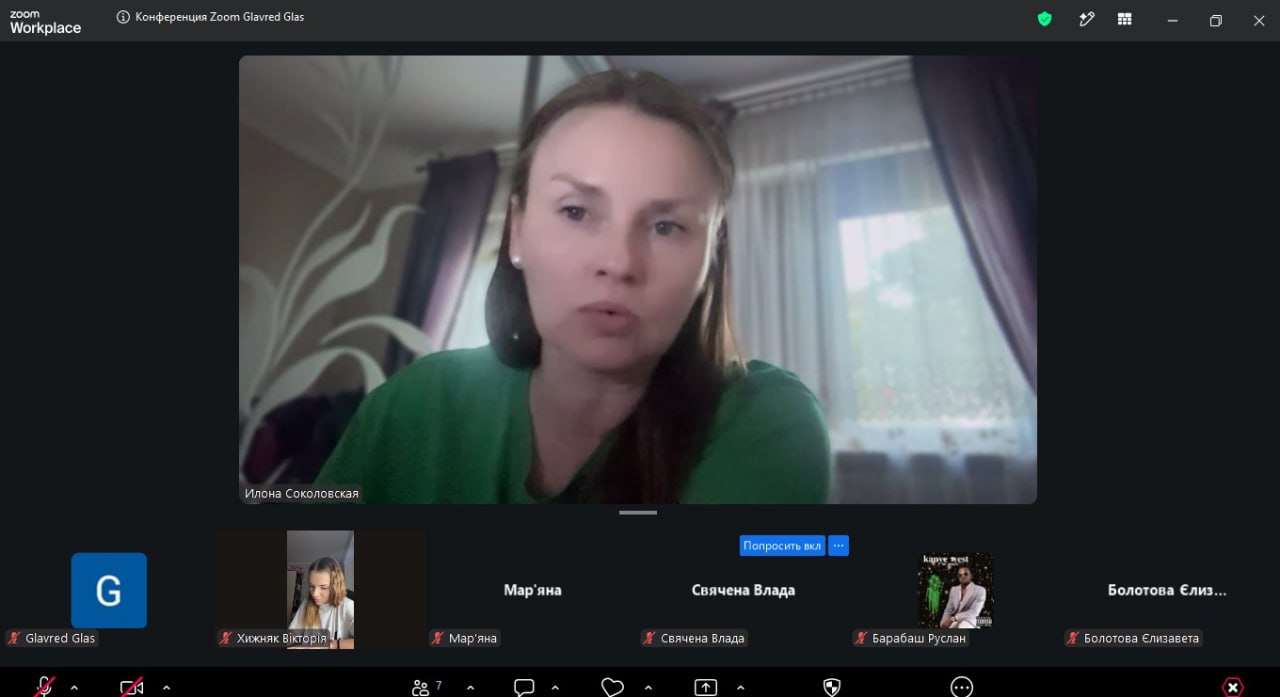The height and width of the screenshot is (697, 1280).
Task: Open the host tools shield icon
Action: 831,687
